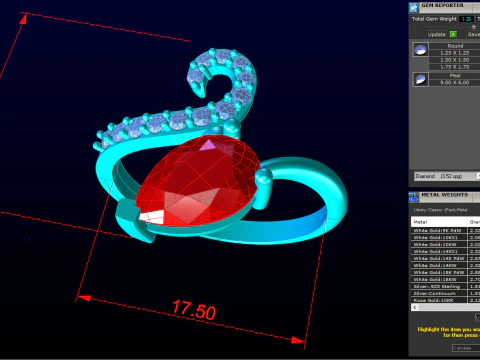Image resolution: width=480 pixels, height=360 pixels.
Task: Click the Metal column header
Action: point(439,222)
